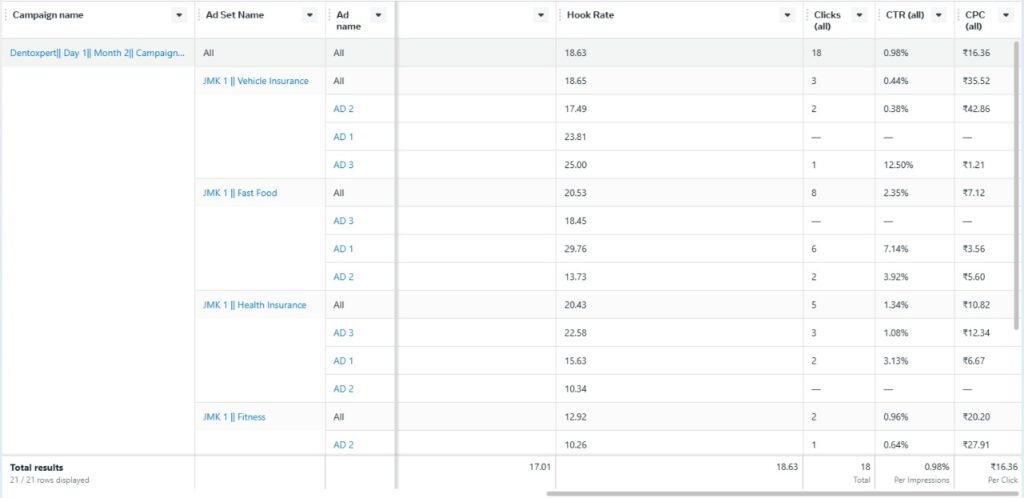Click the horizontal scrollbar at the table bottom
This screenshot has height=498, width=1024.
pos(782,493)
